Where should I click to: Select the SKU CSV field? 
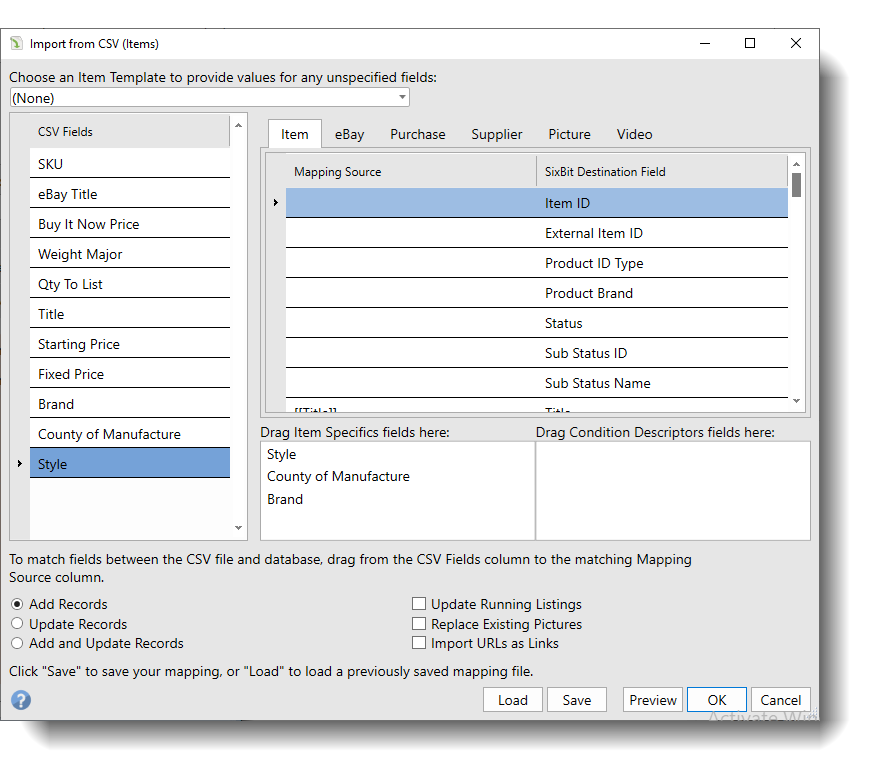coord(130,164)
